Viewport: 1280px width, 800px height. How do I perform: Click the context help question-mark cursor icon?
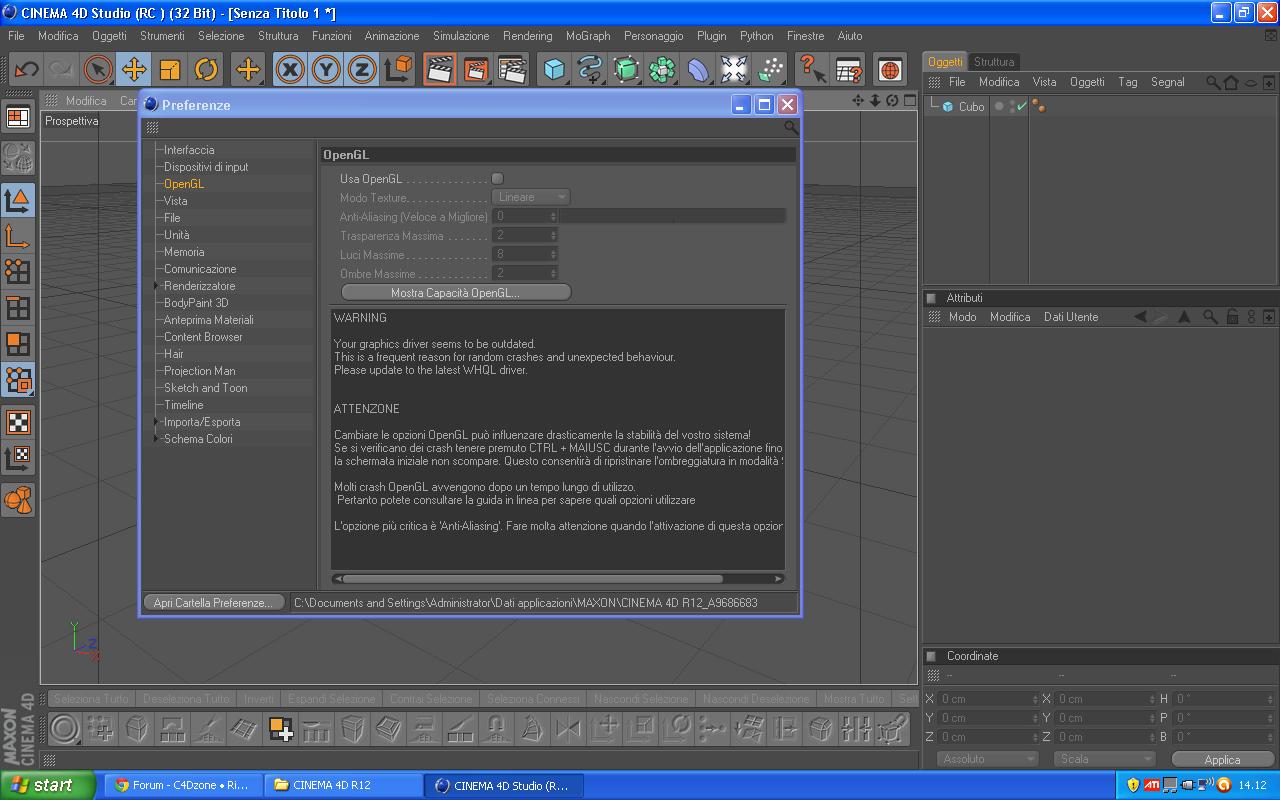point(812,69)
